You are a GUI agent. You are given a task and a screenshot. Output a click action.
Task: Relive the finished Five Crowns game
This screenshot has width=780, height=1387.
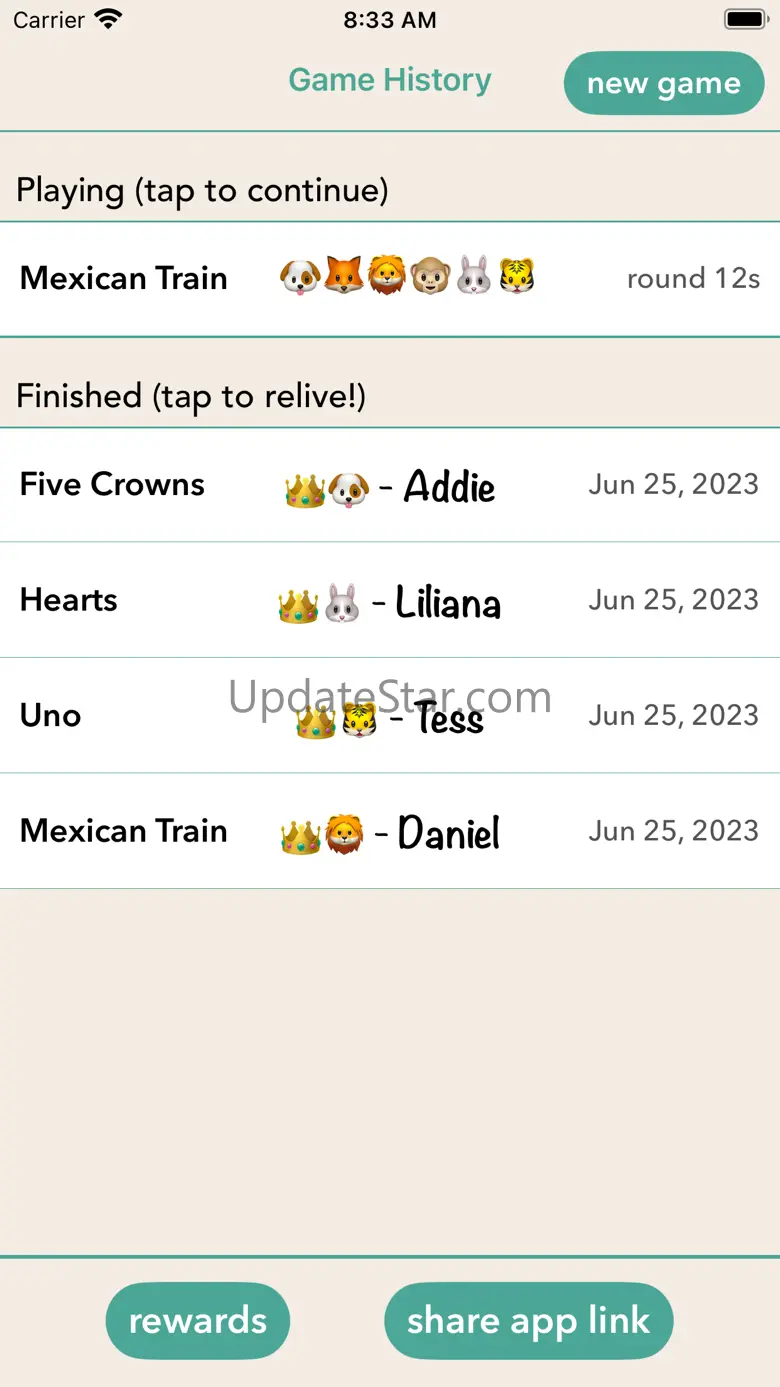coord(112,485)
